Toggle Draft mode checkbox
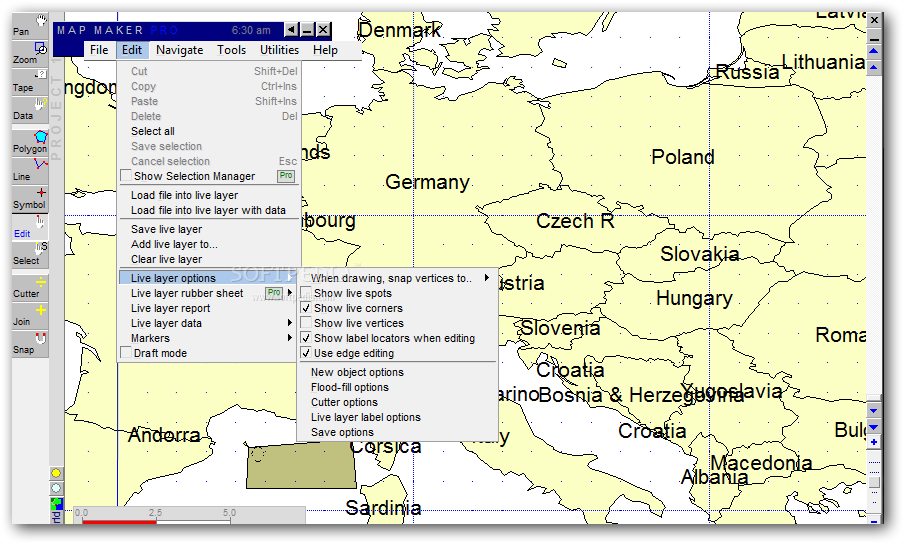Viewport: 904px width, 544px height. [126, 353]
